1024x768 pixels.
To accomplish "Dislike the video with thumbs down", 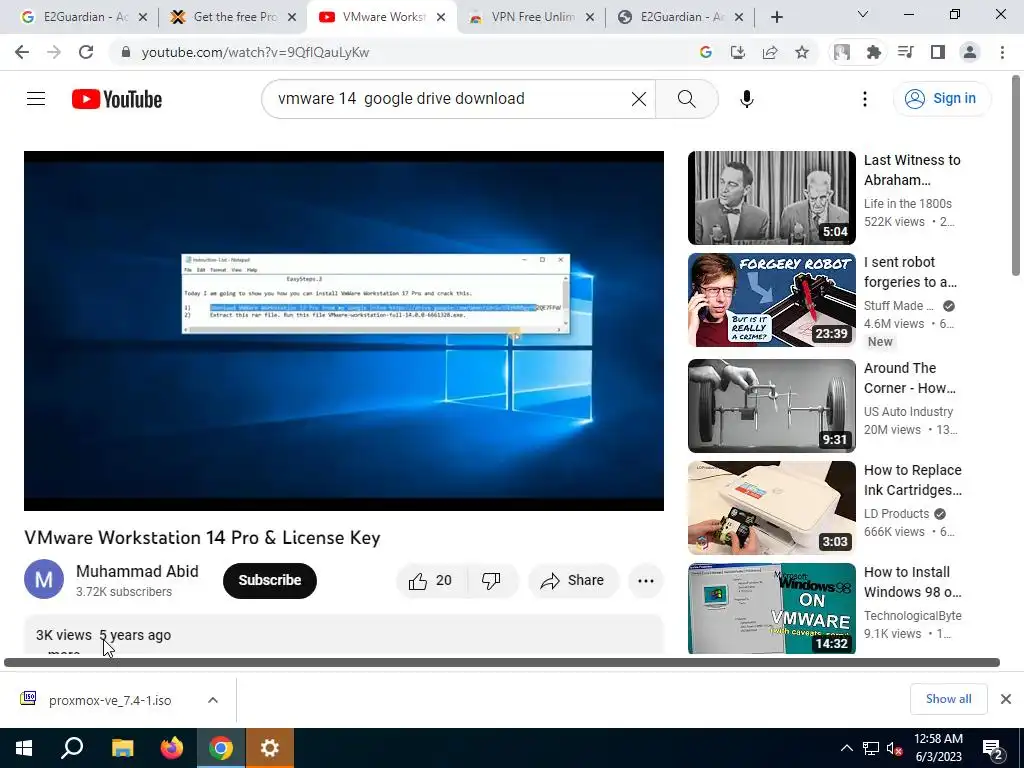I will pyautogui.click(x=491, y=580).
